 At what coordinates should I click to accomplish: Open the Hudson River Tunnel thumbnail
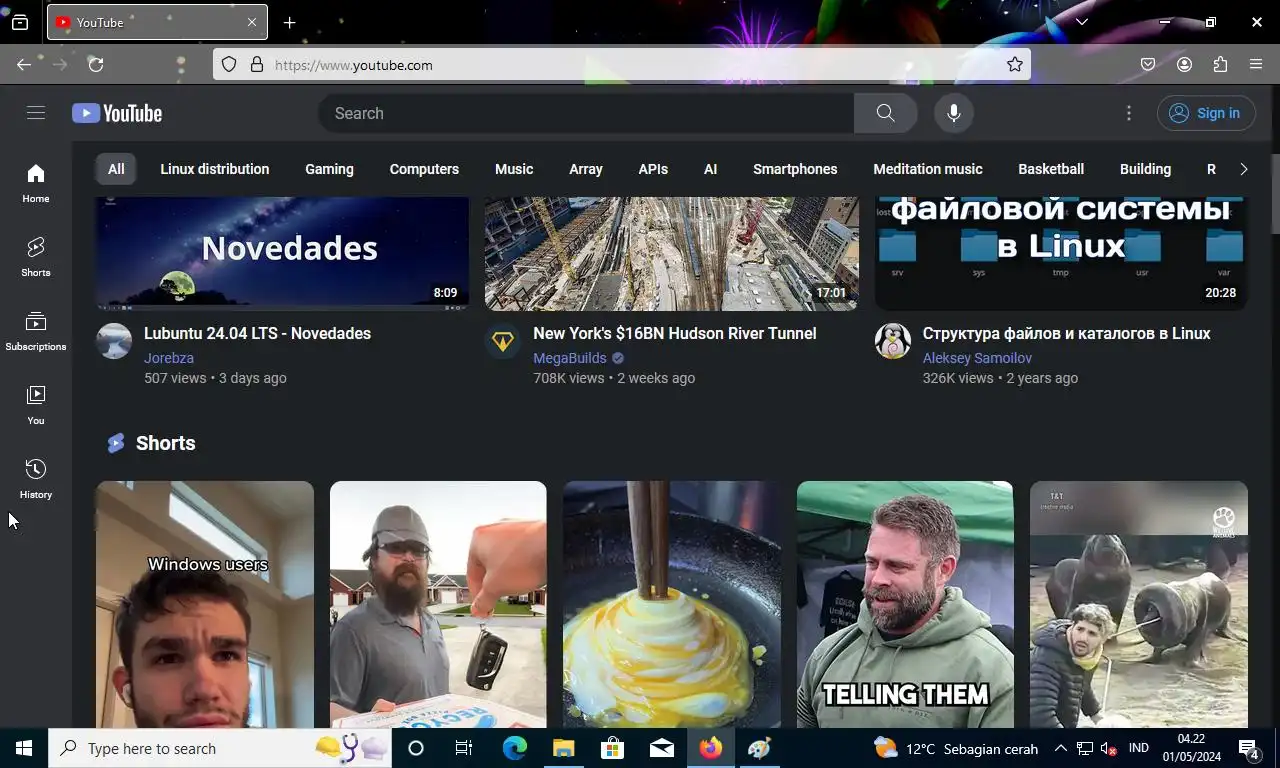tap(672, 253)
